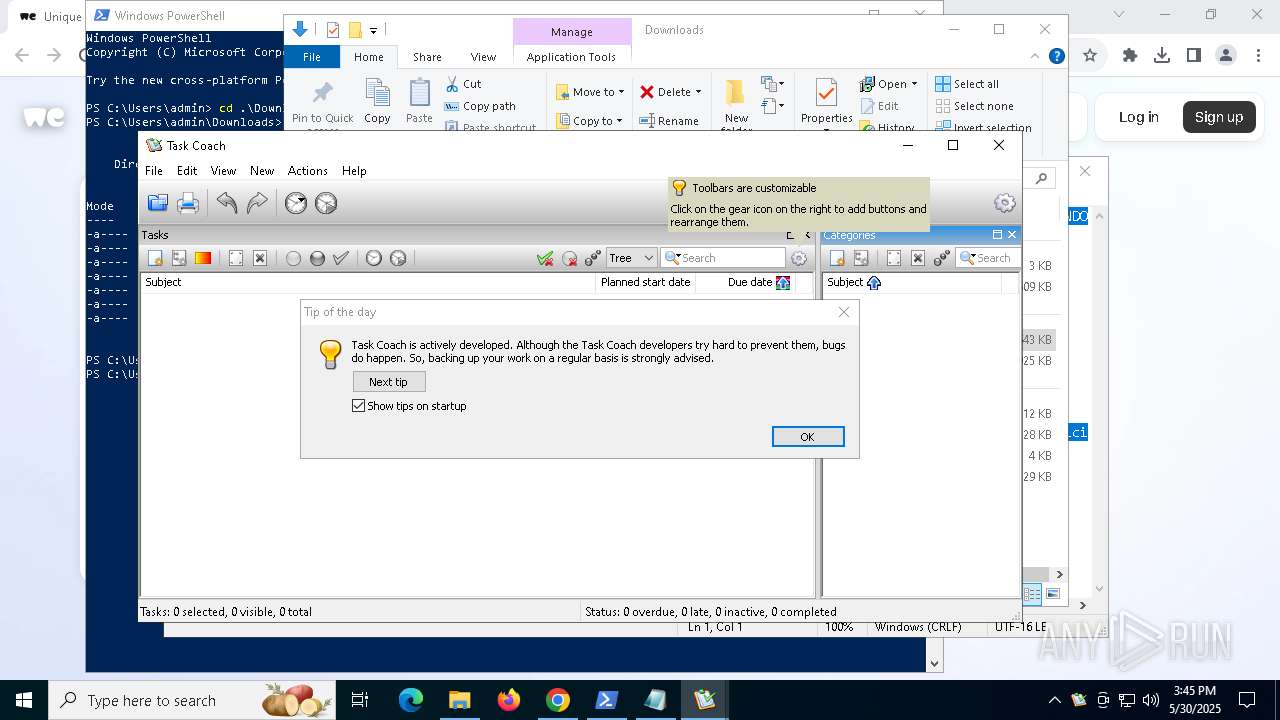Mark task inactive with the empty circle icon
Screen dimensions: 1280x720
pyautogui.click(x=293, y=258)
